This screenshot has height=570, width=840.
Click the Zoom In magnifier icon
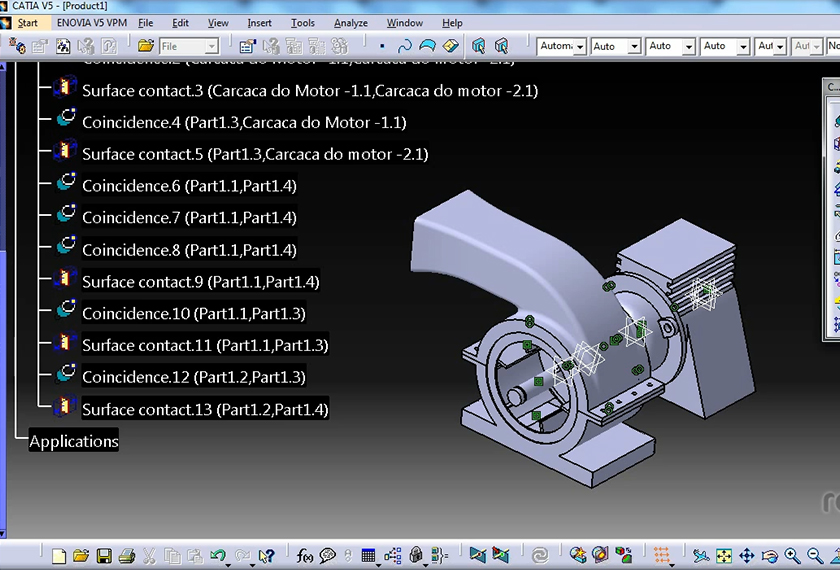(793, 555)
